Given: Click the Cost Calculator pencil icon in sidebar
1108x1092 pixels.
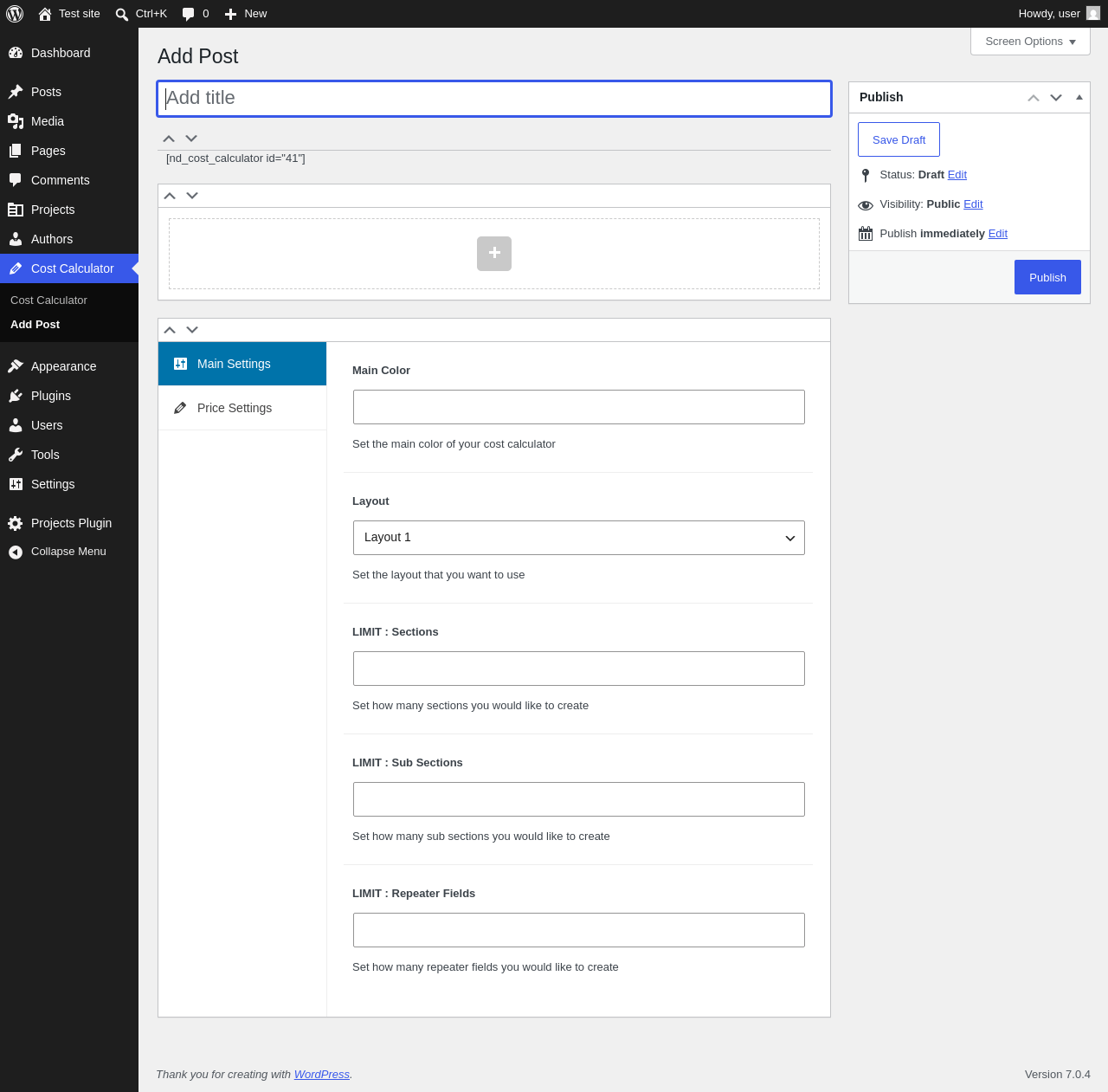Looking at the screenshot, I should [x=16, y=268].
